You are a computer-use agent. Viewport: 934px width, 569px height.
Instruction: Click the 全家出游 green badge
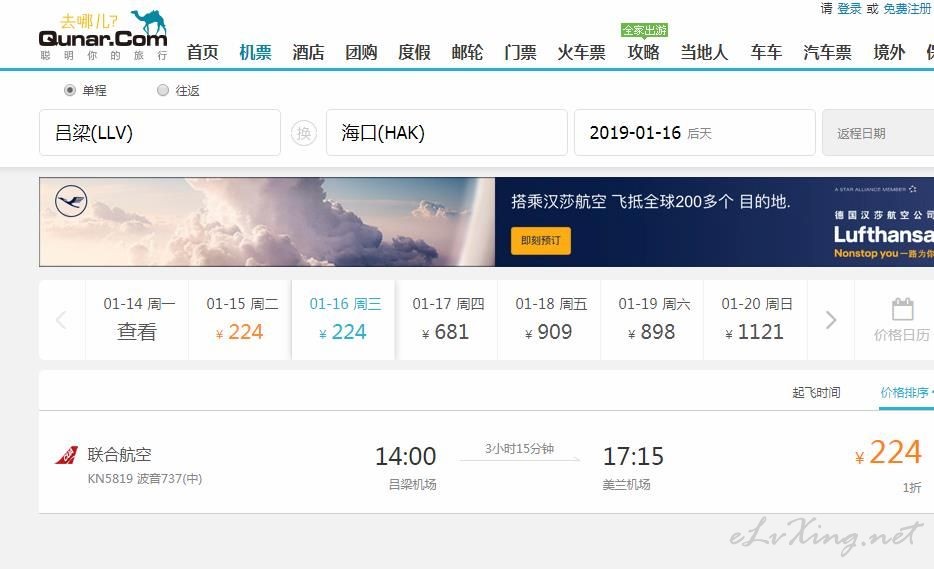644,30
